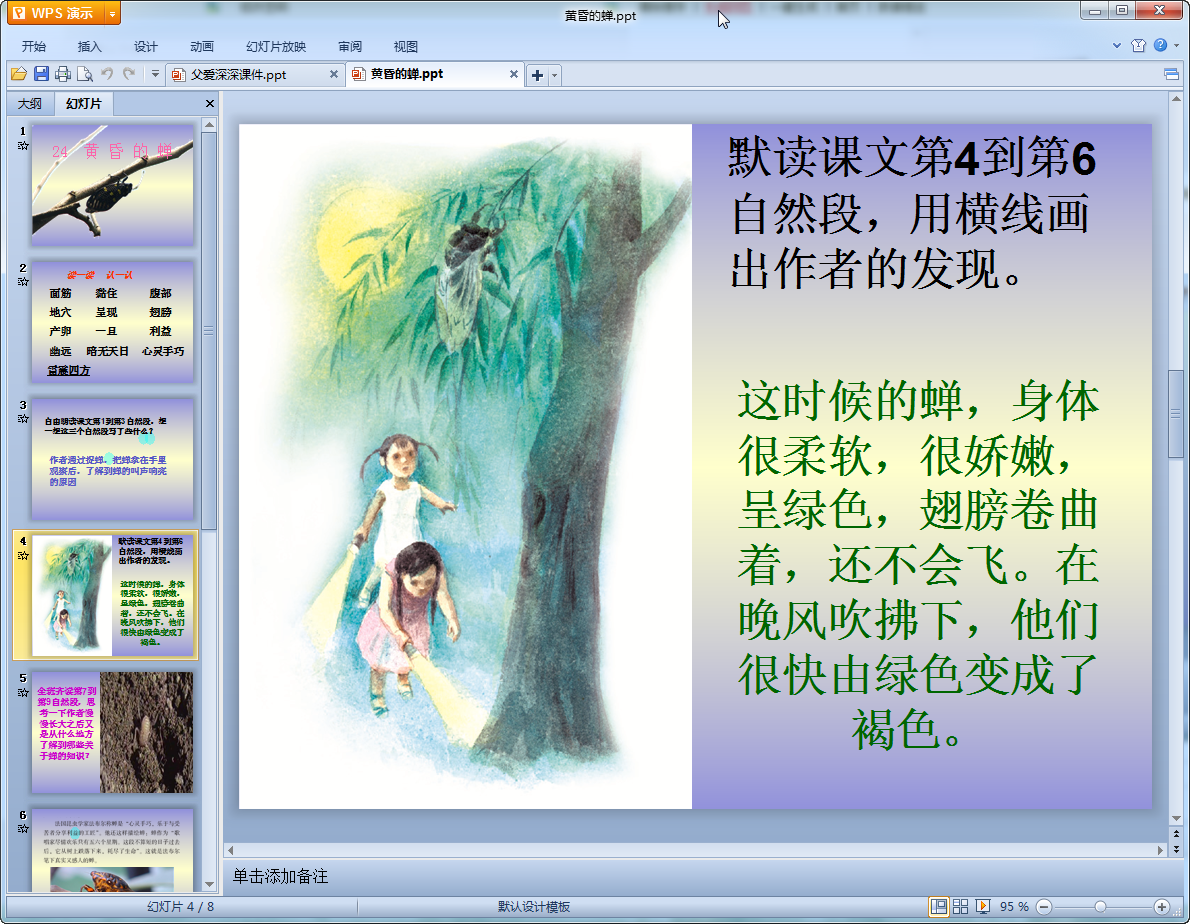The height and width of the screenshot is (924, 1190).
Task: Switch to the 幻灯片 panel tab
Action: (83, 103)
